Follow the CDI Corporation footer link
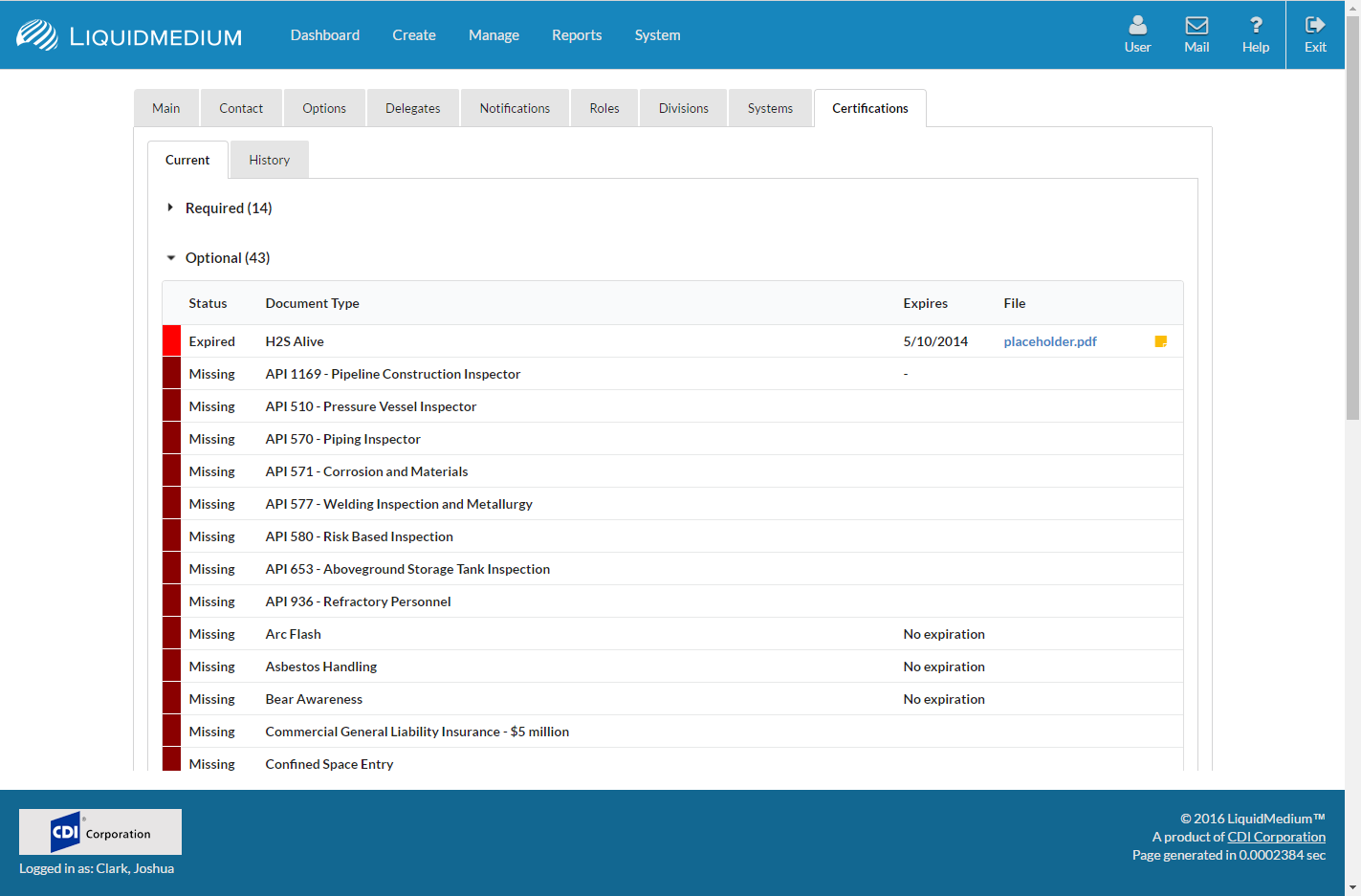 1276,837
